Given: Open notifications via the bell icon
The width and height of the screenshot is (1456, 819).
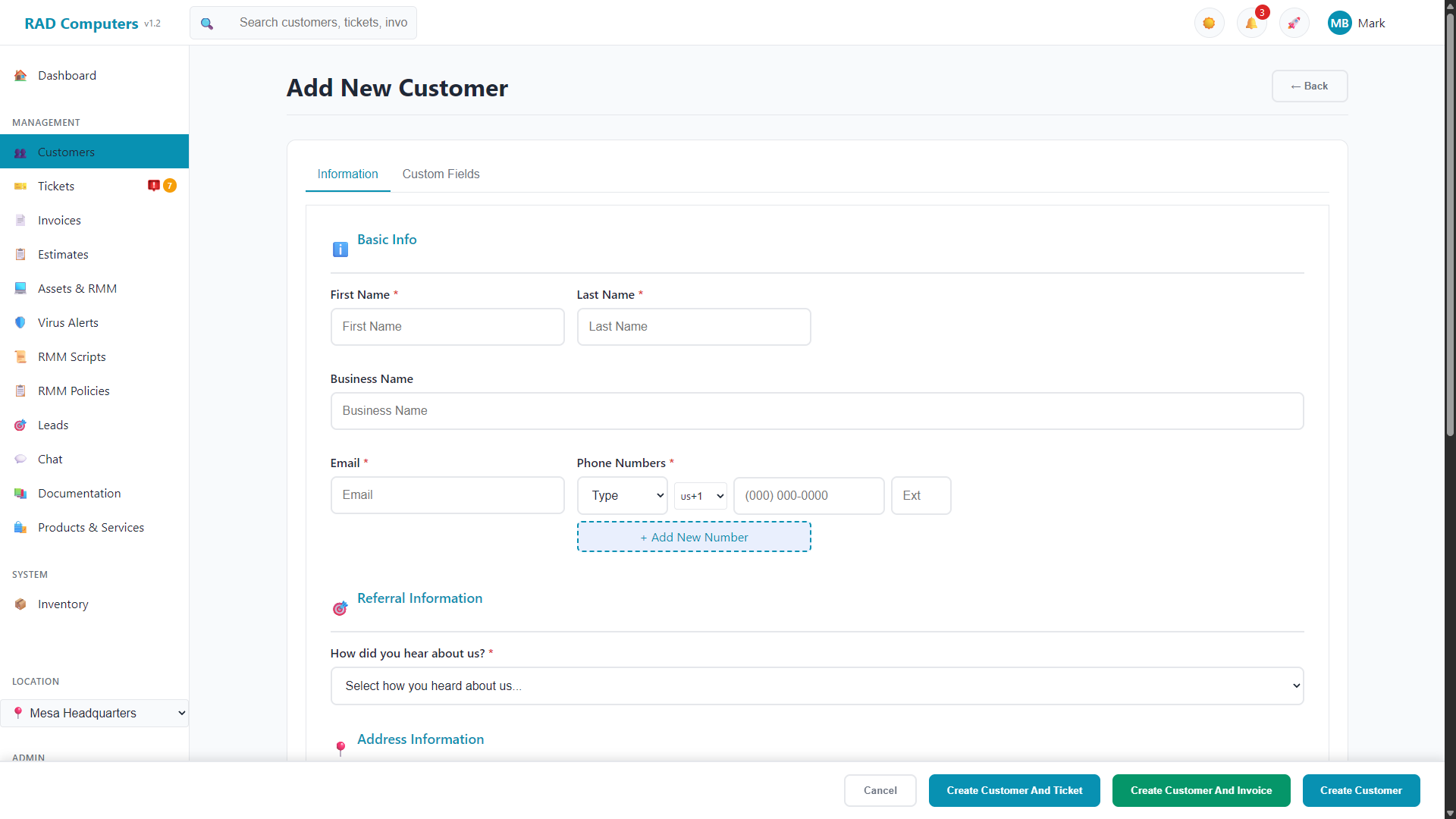Looking at the screenshot, I should 1251,23.
